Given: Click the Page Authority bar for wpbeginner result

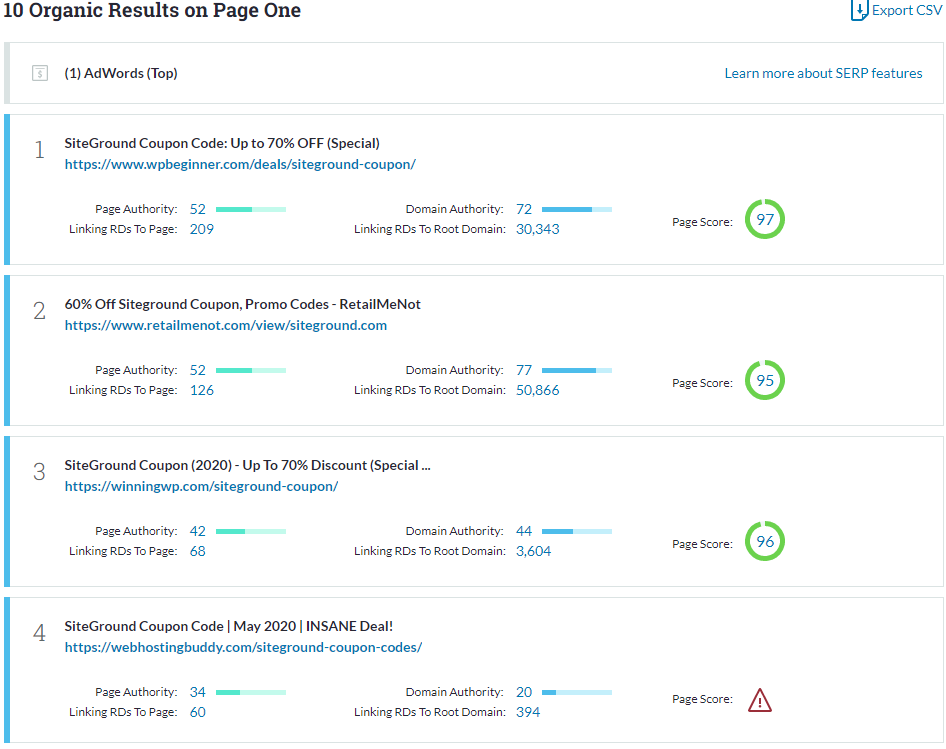Looking at the screenshot, I should (251, 209).
